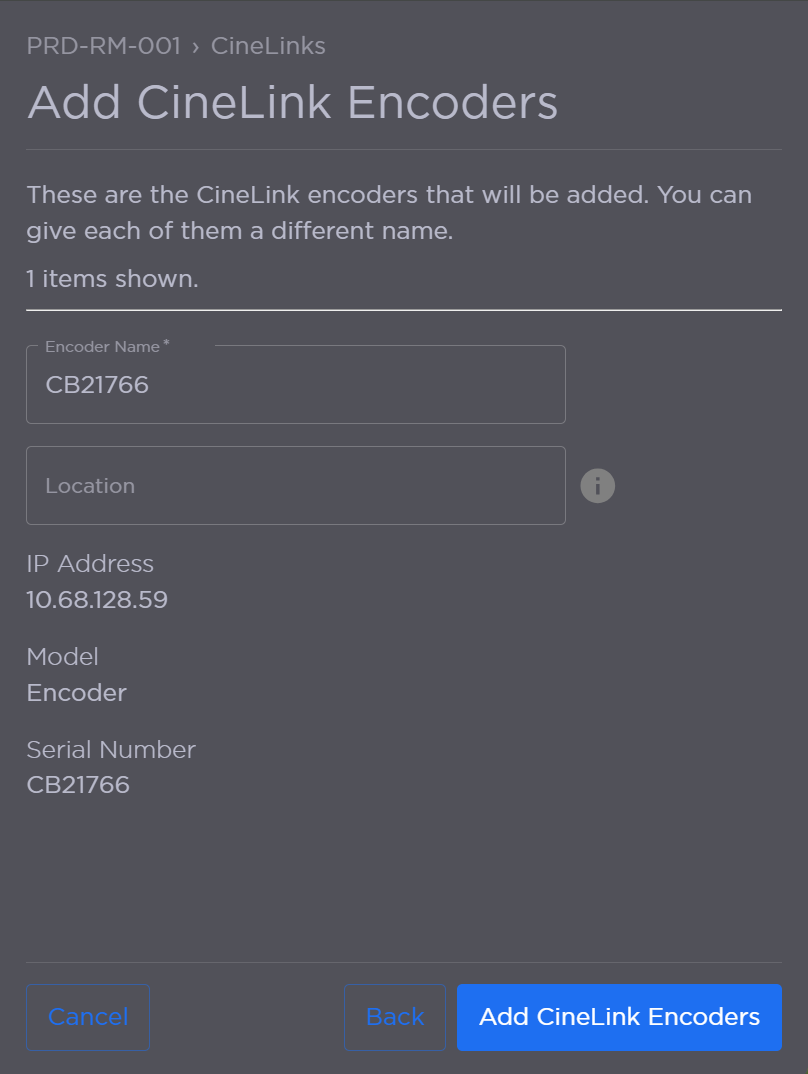Select the Encoder Name input showing CB21766
The width and height of the screenshot is (808, 1074).
point(296,384)
